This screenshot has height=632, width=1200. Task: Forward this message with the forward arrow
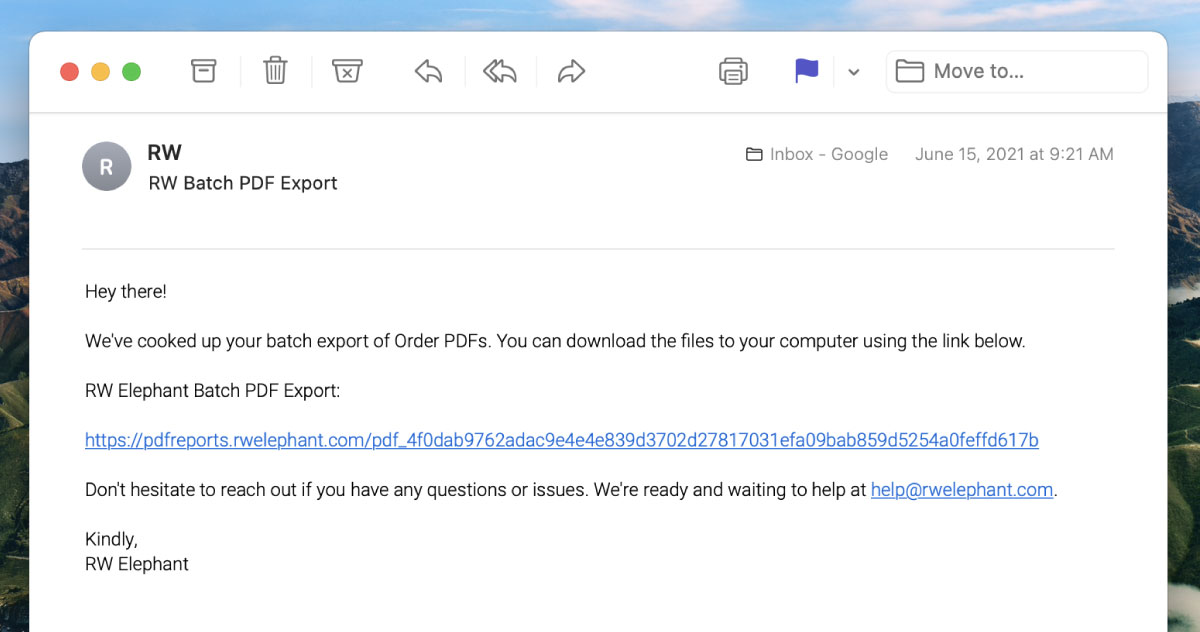click(571, 71)
